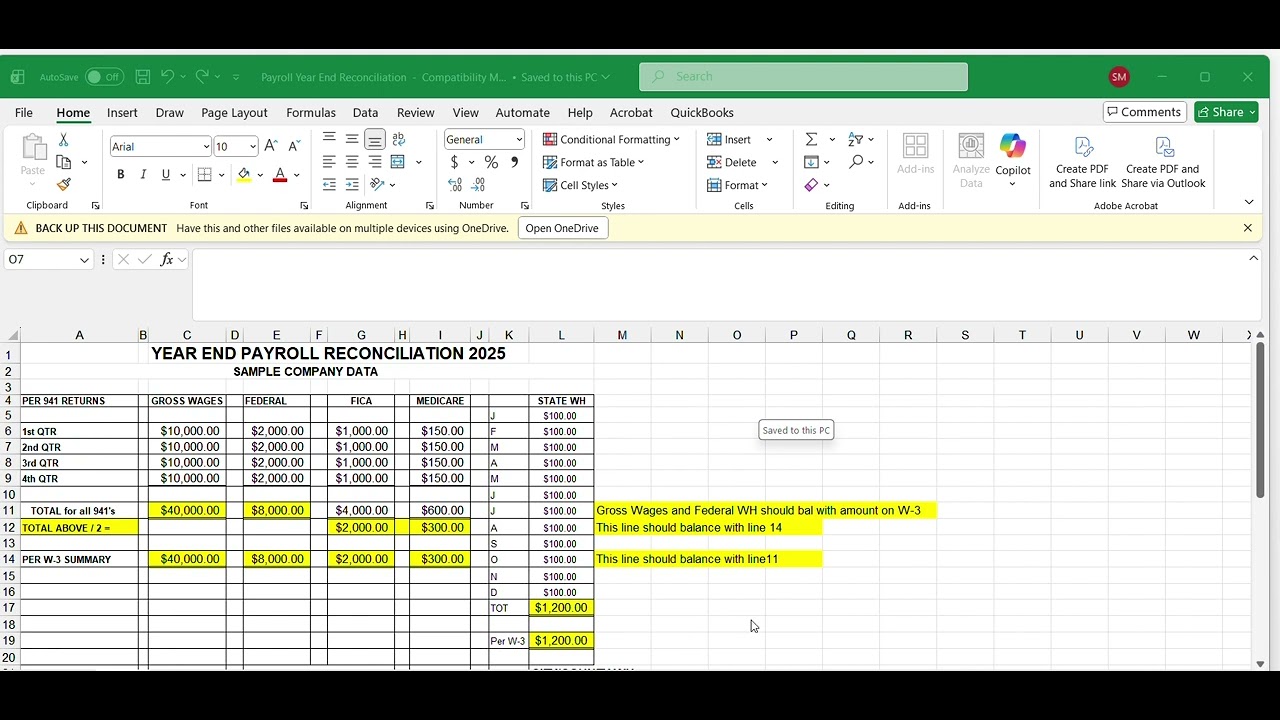
Task: Open the font color dropdown arrow
Action: (296, 175)
